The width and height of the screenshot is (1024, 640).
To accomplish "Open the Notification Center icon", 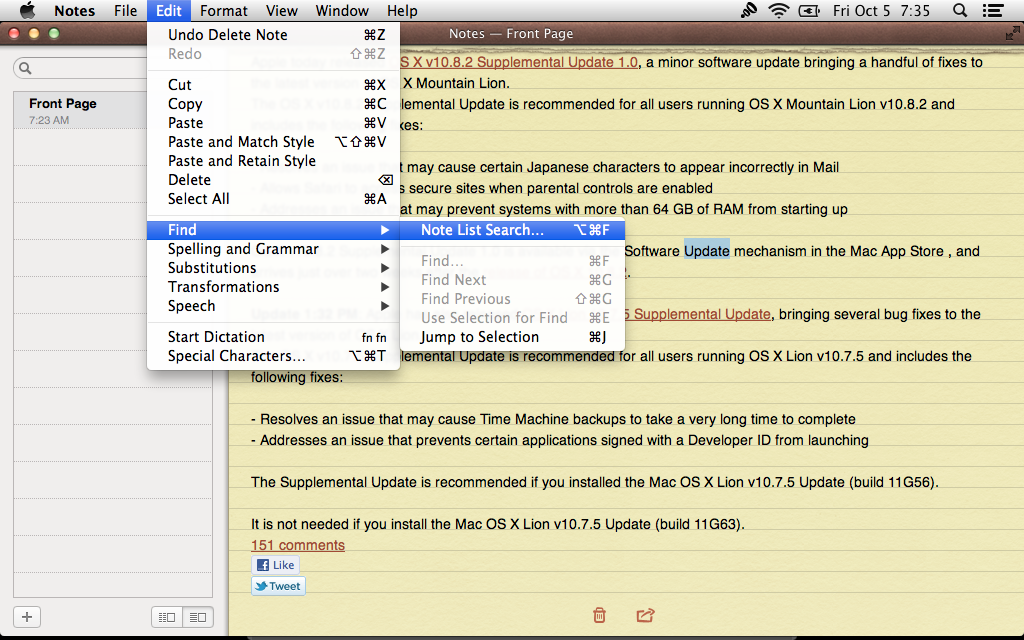I will [x=993, y=10].
